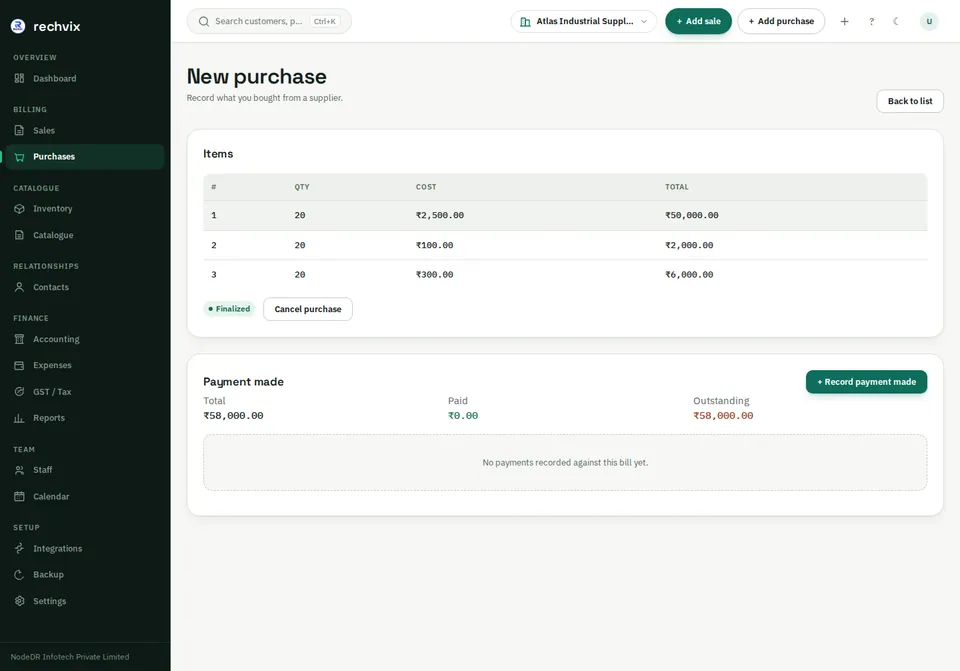Click the ₹300.00 cost cell
The width and height of the screenshot is (960, 671).
(x=435, y=275)
